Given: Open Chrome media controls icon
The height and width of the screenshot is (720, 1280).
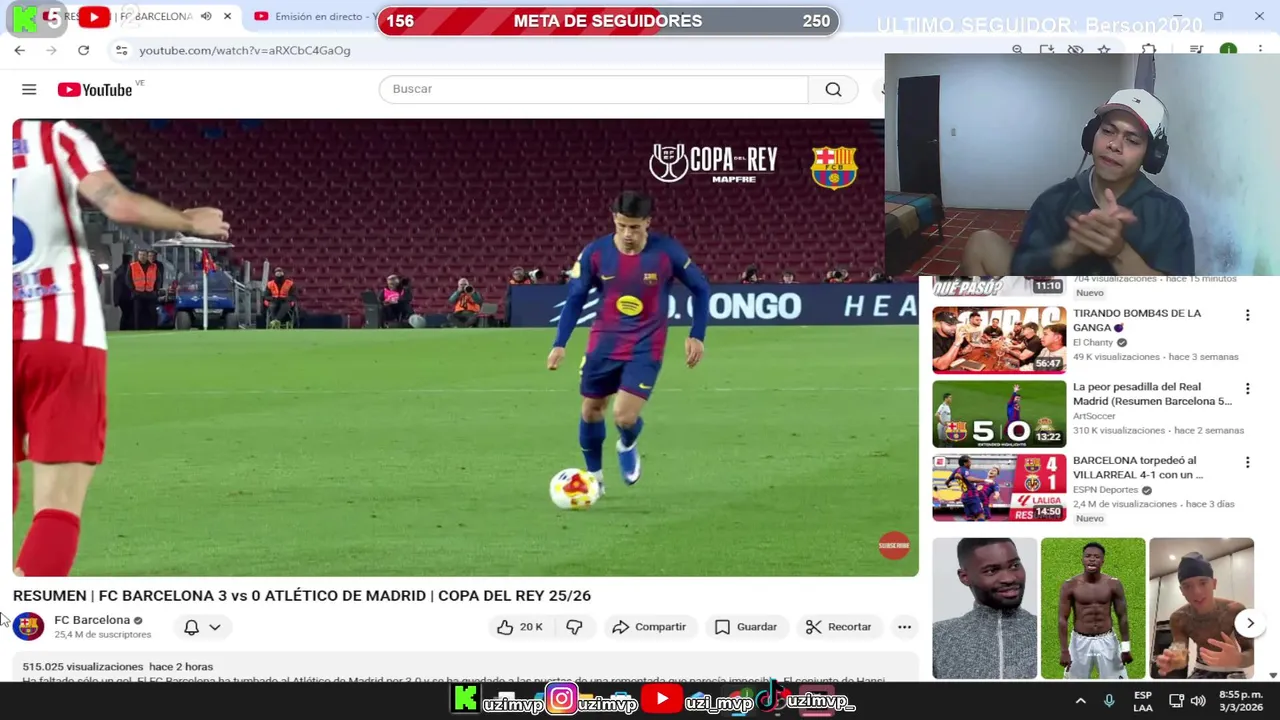Looking at the screenshot, I should click(x=1196, y=50).
